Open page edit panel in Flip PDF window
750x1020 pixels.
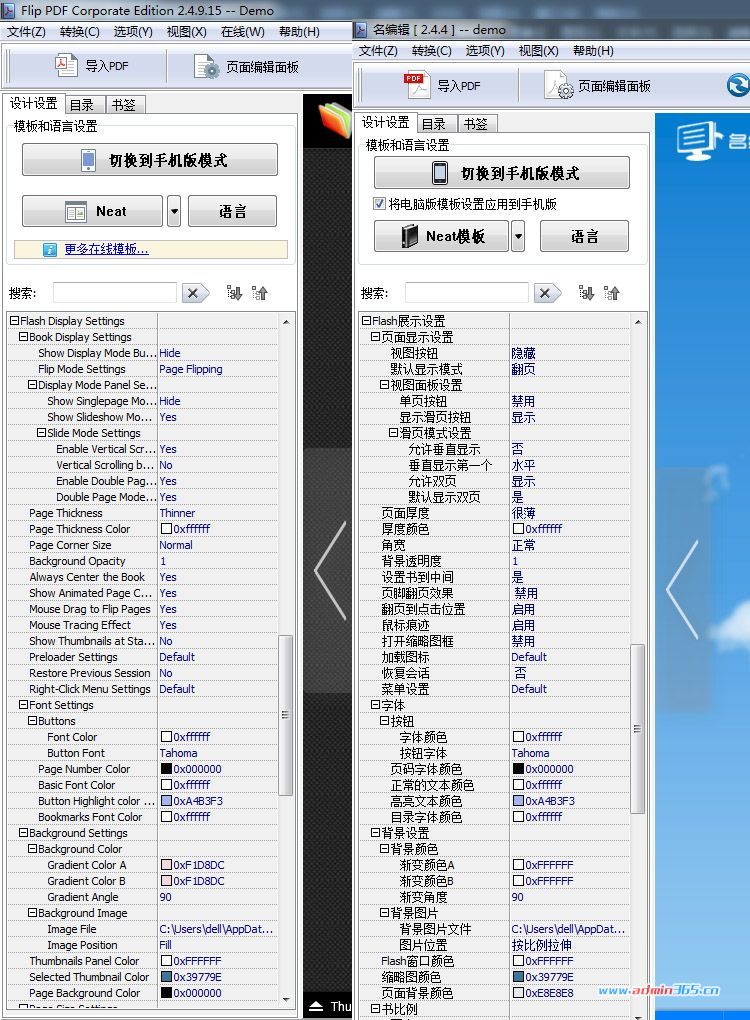[x=246, y=66]
